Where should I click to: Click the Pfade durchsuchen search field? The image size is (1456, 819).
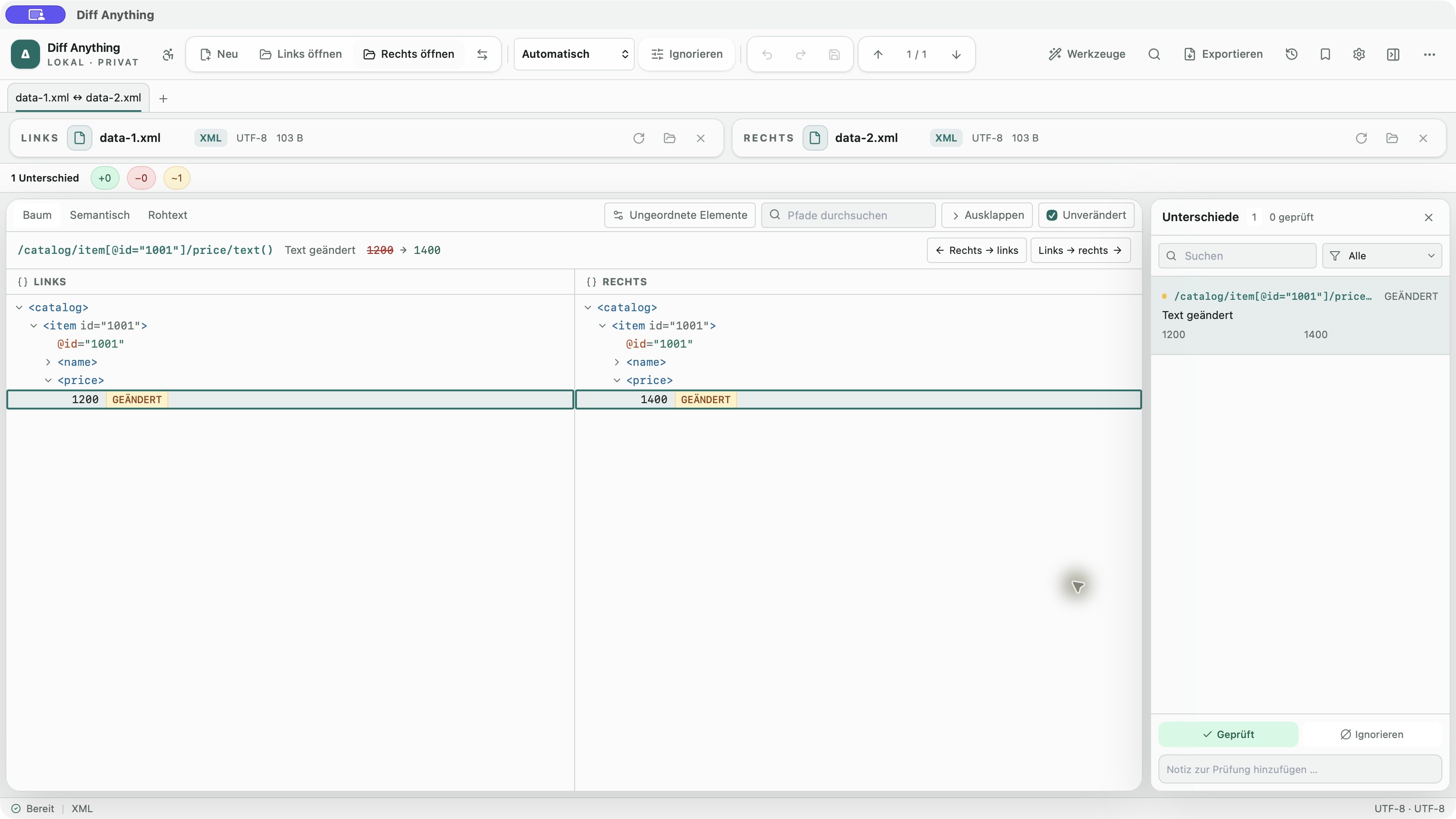[x=849, y=215]
